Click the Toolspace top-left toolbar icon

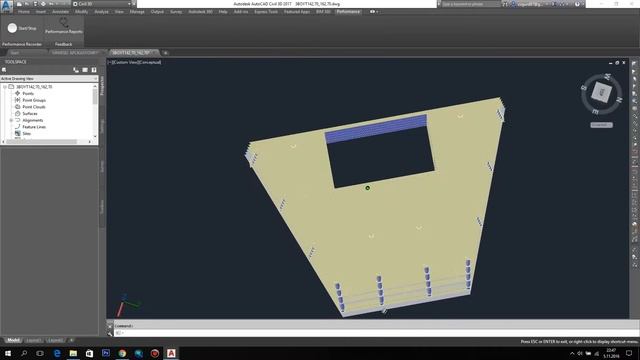pos(4,70)
